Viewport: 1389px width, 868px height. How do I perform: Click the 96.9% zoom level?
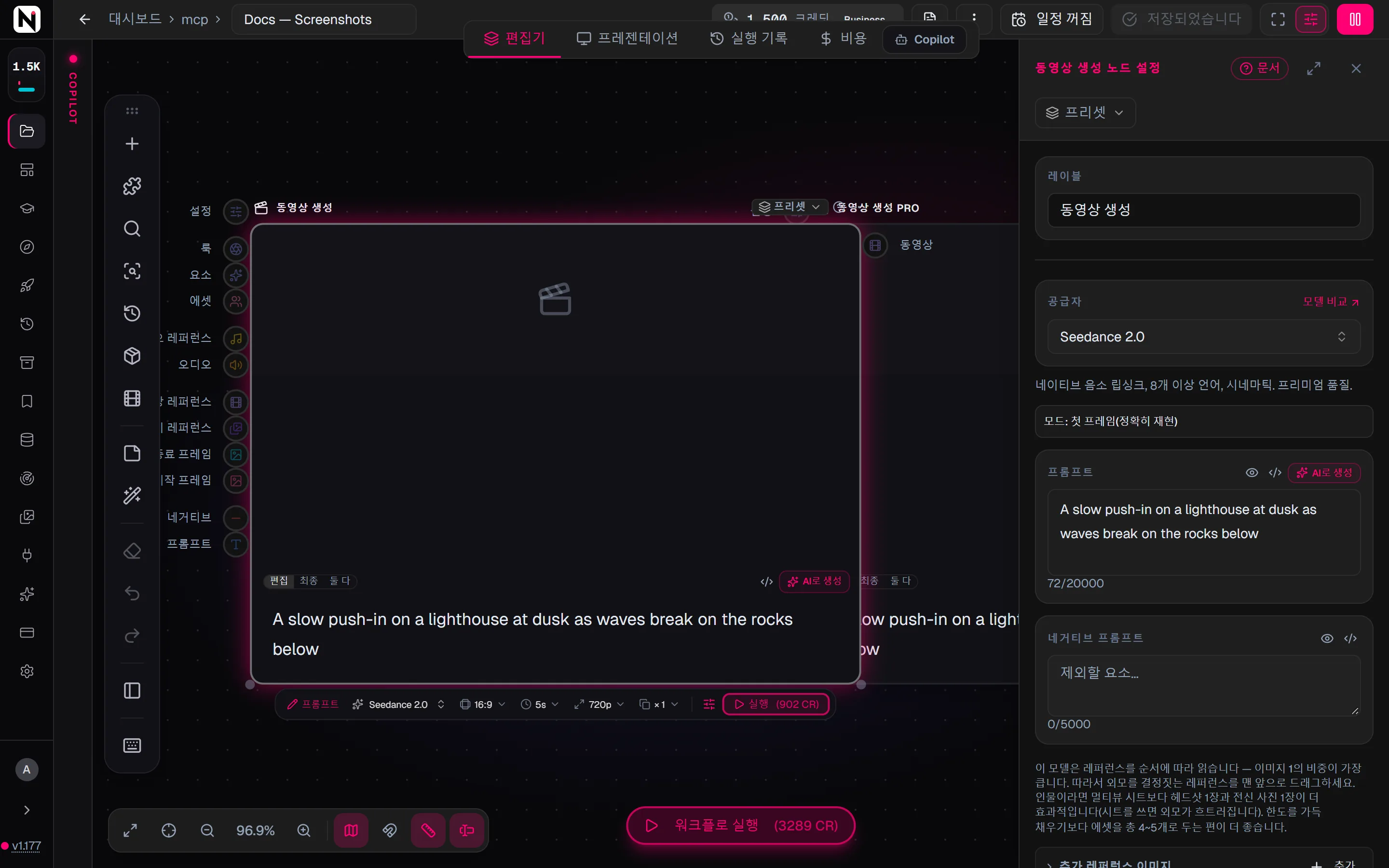(x=256, y=830)
